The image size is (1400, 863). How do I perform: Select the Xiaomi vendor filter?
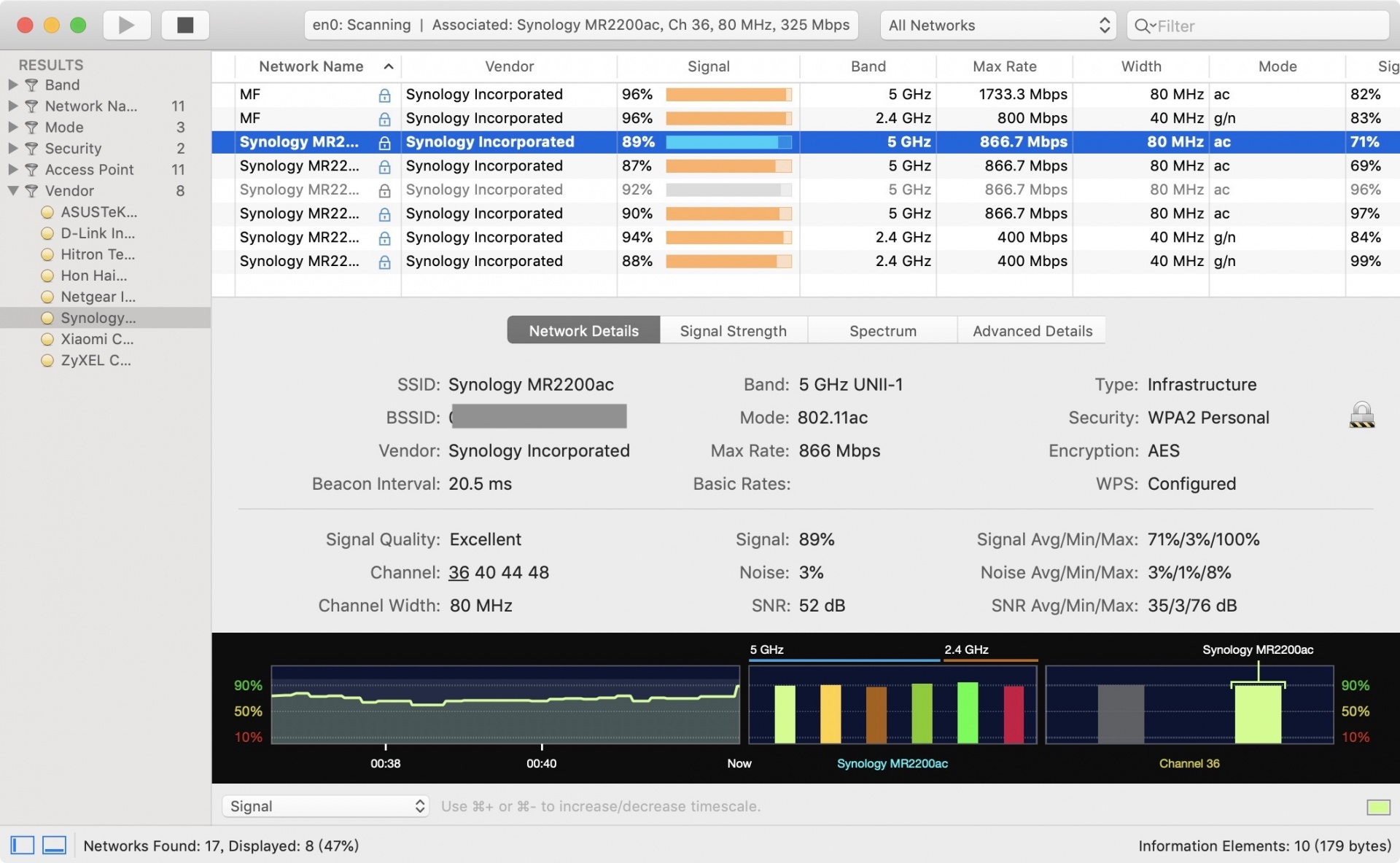click(97, 339)
